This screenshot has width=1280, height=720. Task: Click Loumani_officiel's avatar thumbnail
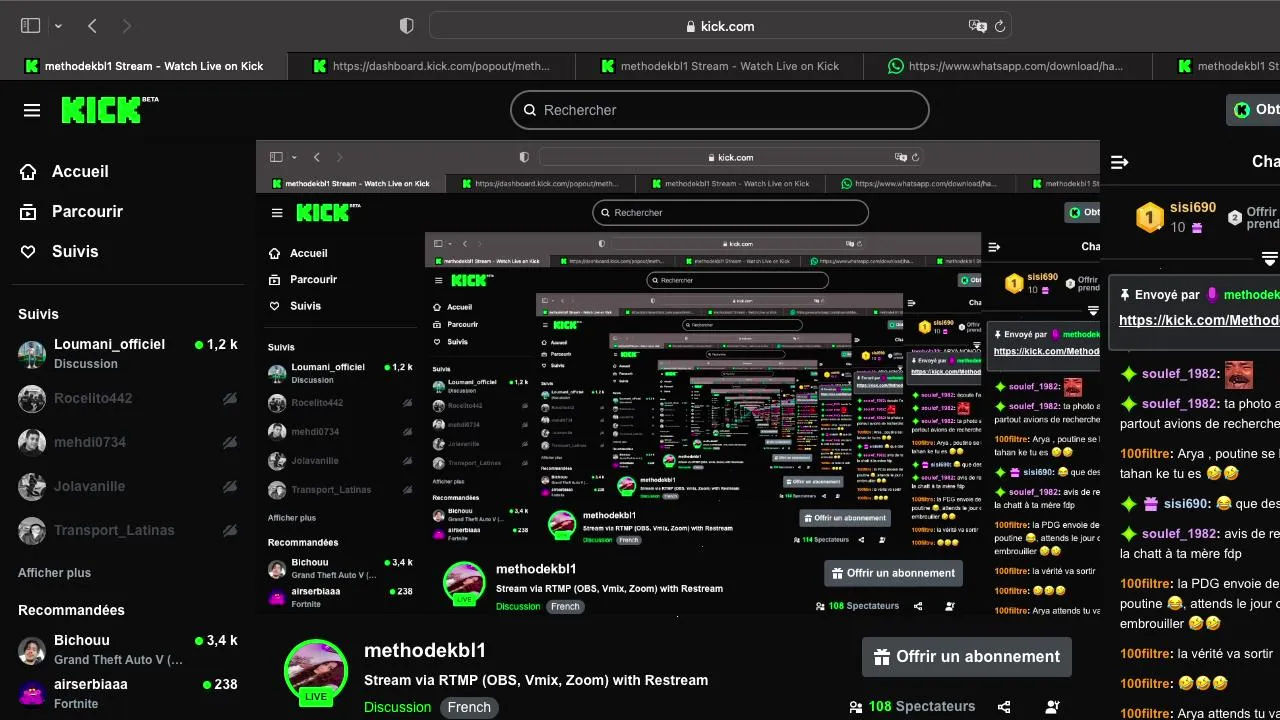(32, 354)
